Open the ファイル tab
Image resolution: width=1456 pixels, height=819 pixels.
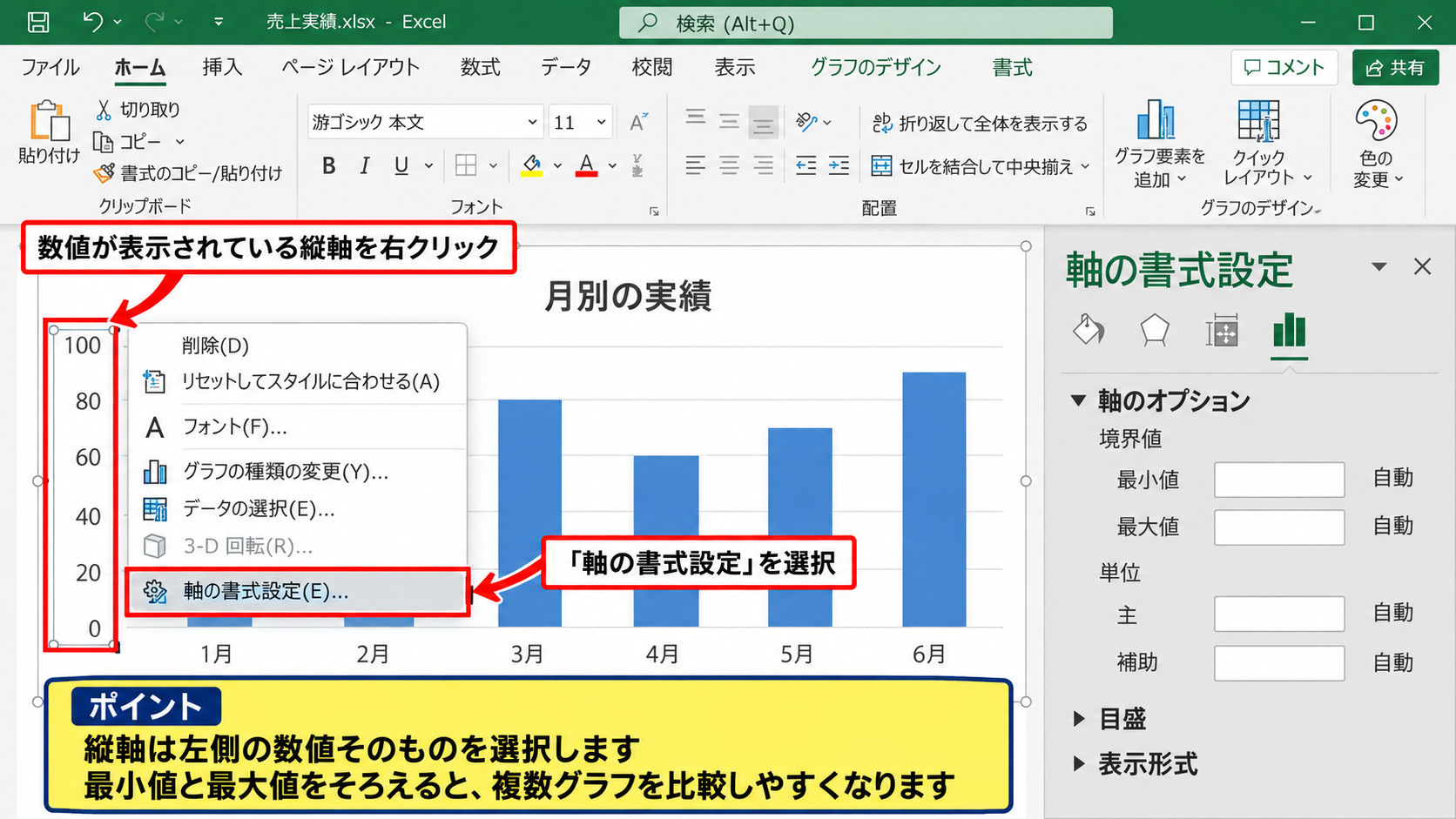[x=51, y=68]
